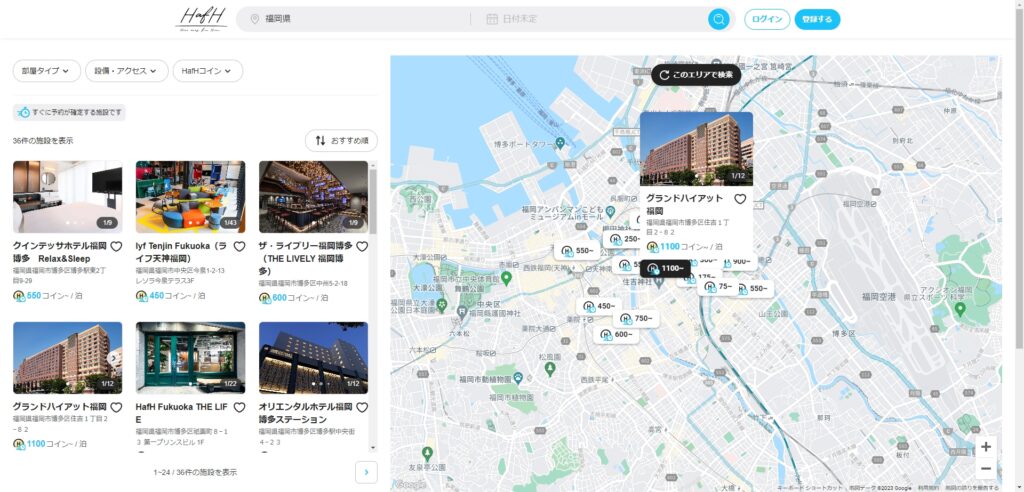The height and width of the screenshot is (492, 1024).
Task: Click the ログイン button
Action: point(767,19)
